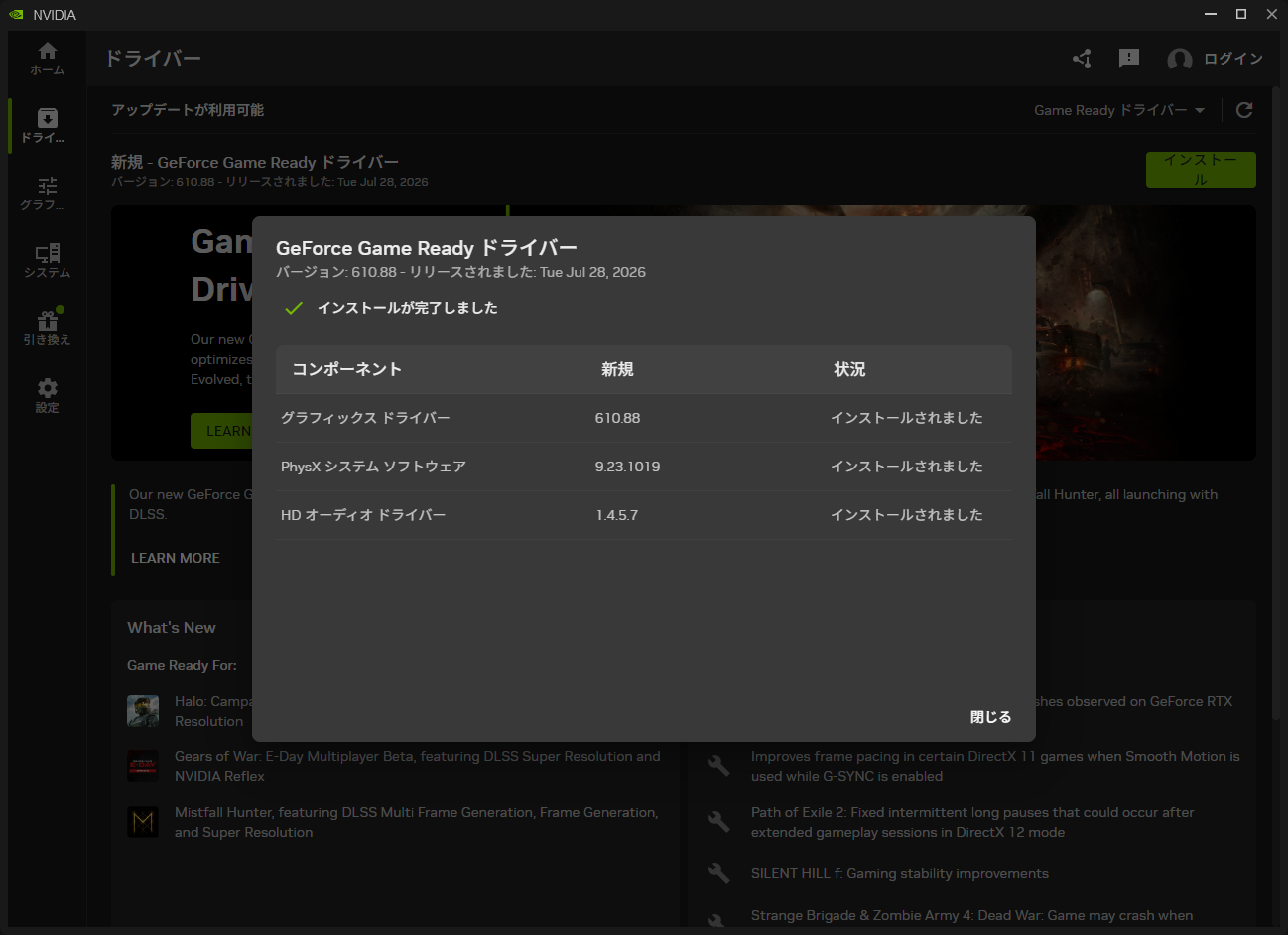
Task: Open the Home (ホーム) sidebar page
Action: [47, 59]
